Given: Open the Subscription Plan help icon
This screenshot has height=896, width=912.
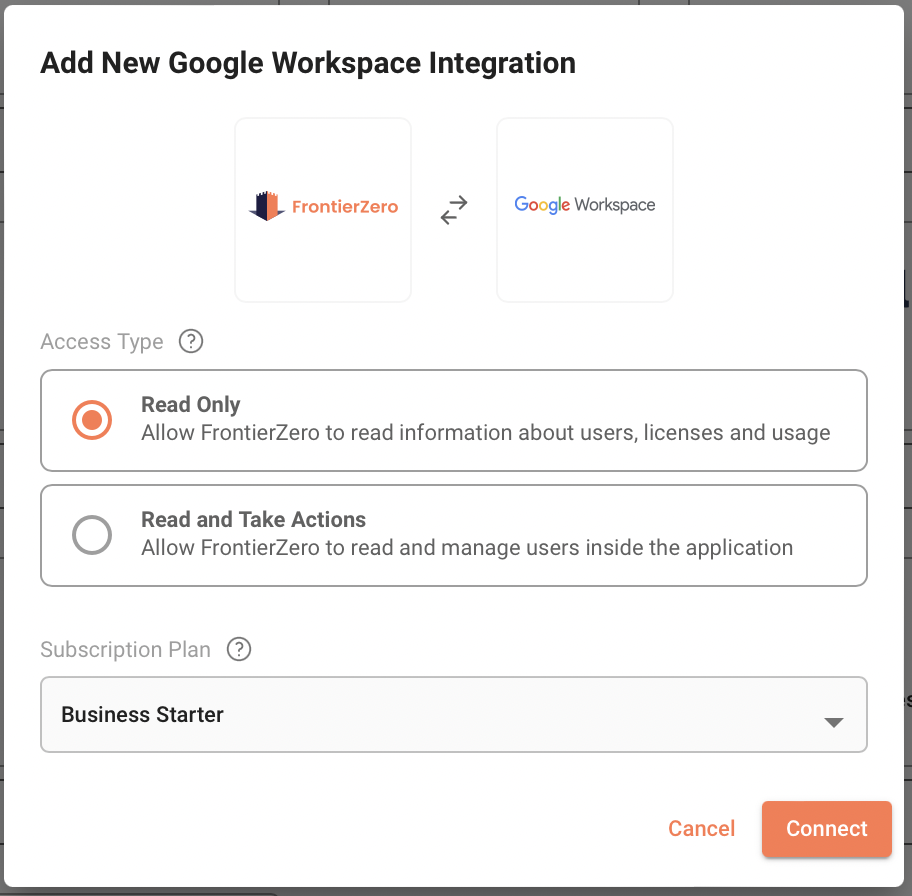Looking at the screenshot, I should pos(239,650).
